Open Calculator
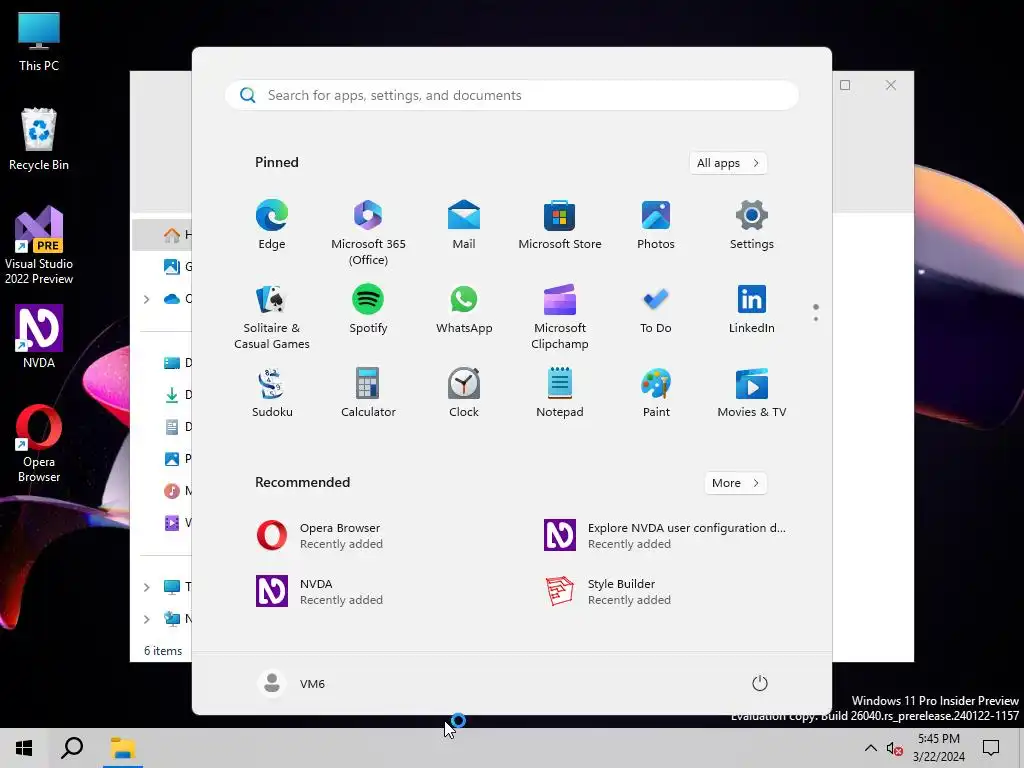The image size is (1024, 768). pyautogui.click(x=368, y=393)
